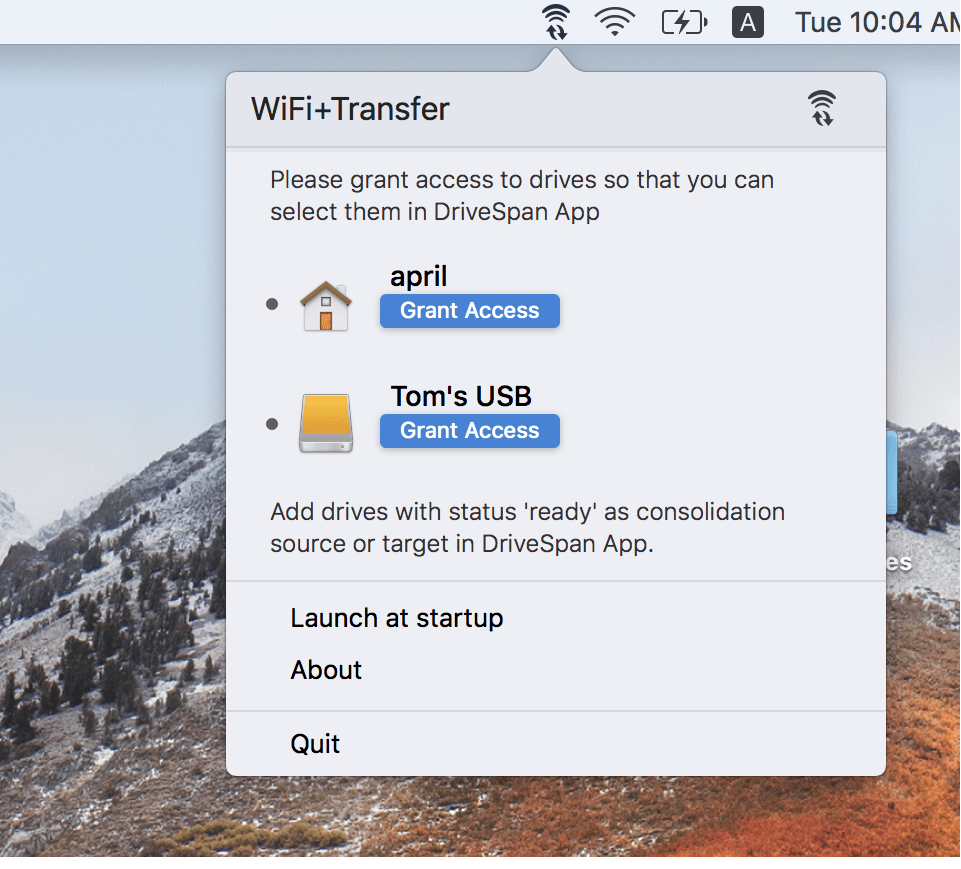Open the battery charging status menu

click(685, 23)
